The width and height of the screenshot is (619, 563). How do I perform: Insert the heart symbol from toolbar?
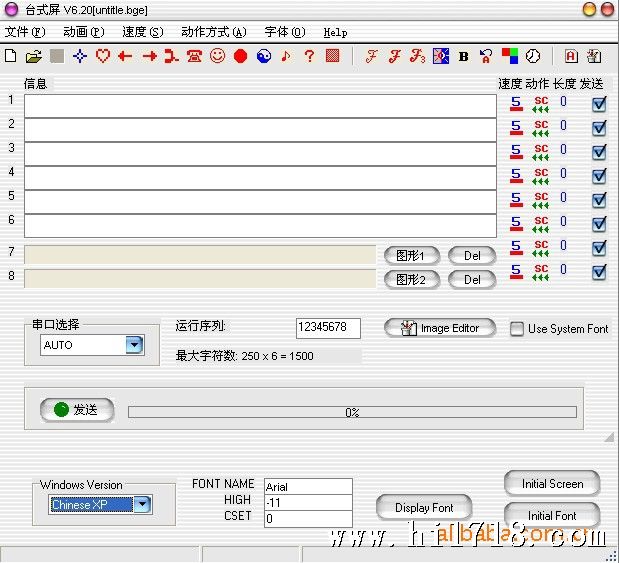click(x=102, y=56)
